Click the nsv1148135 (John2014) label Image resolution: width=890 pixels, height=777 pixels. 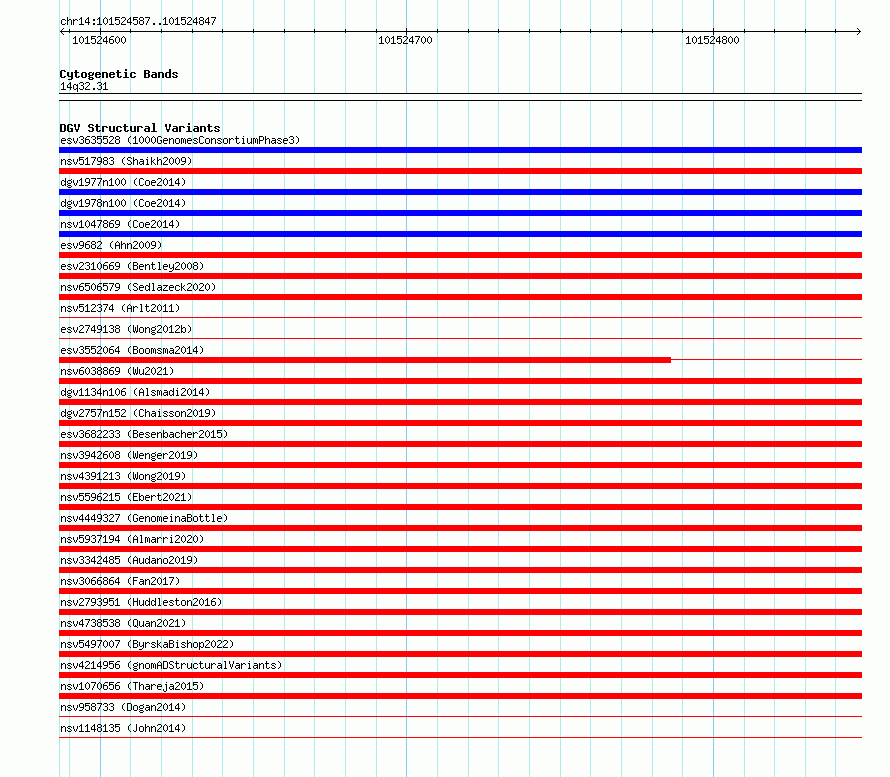click(x=123, y=728)
